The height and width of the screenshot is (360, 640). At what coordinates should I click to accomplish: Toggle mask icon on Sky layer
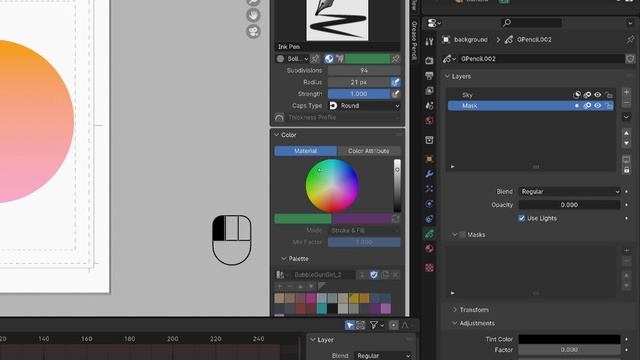click(x=576, y=95)
